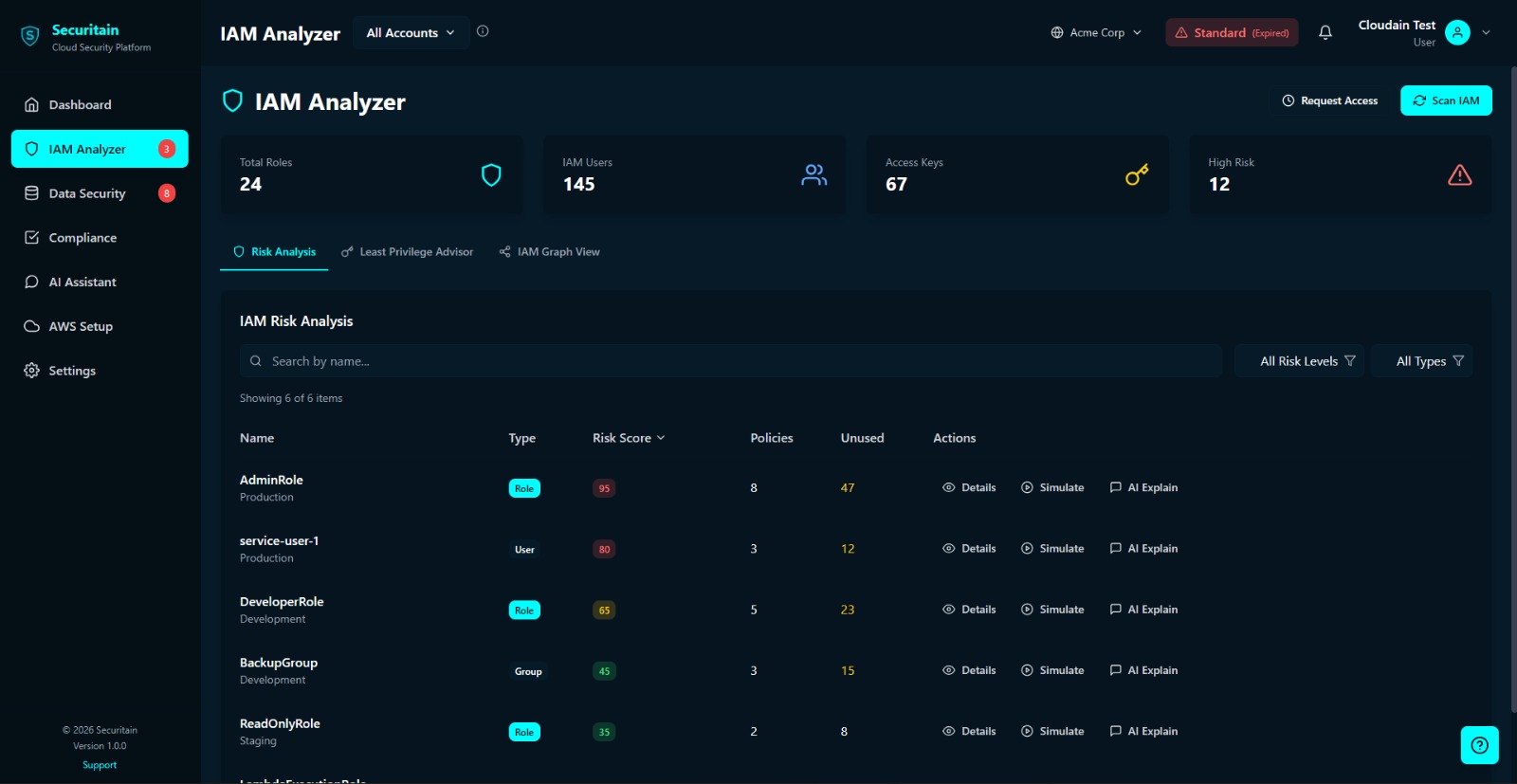Click the page vertical scrollbar
The image size is (1517, 784).
coord(1512,389)
